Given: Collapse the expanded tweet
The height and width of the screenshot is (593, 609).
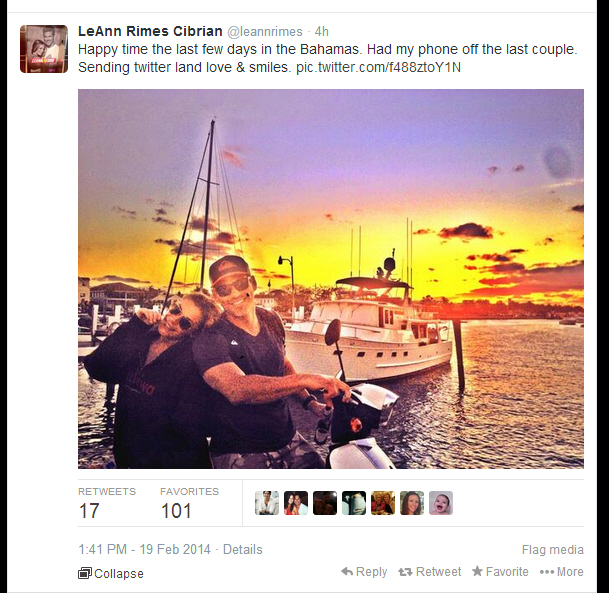Looking at the screenshot, I should pos(111,573).
